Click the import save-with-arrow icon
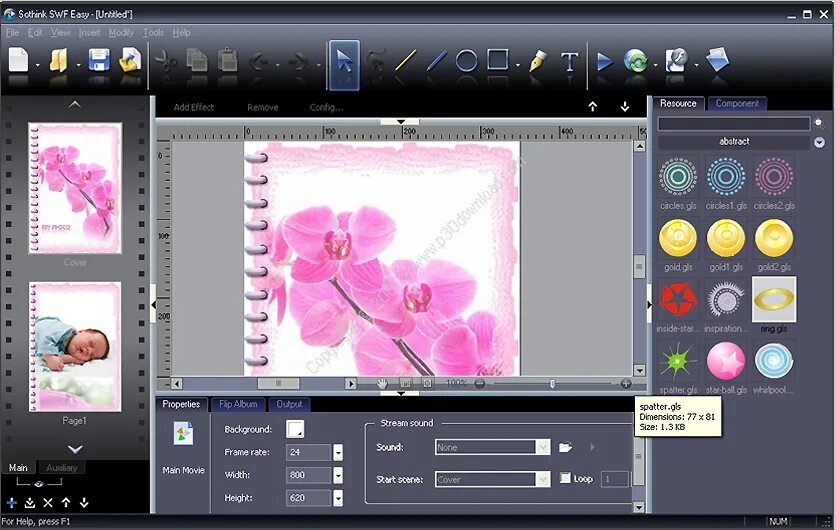 (x=130, y=60)
